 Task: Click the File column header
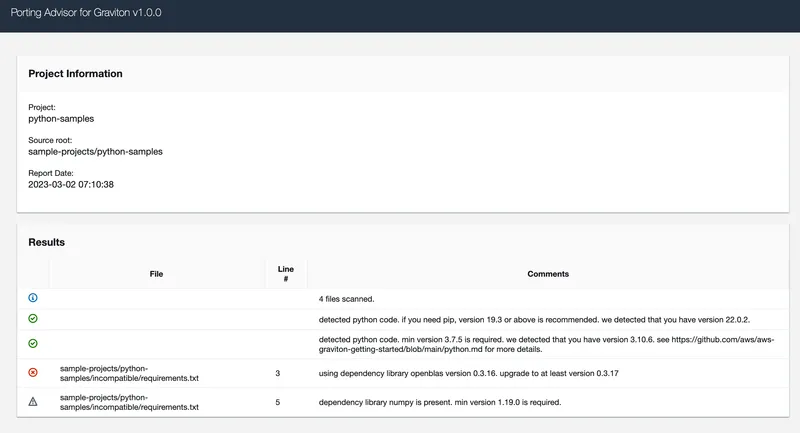click(156, 274)
